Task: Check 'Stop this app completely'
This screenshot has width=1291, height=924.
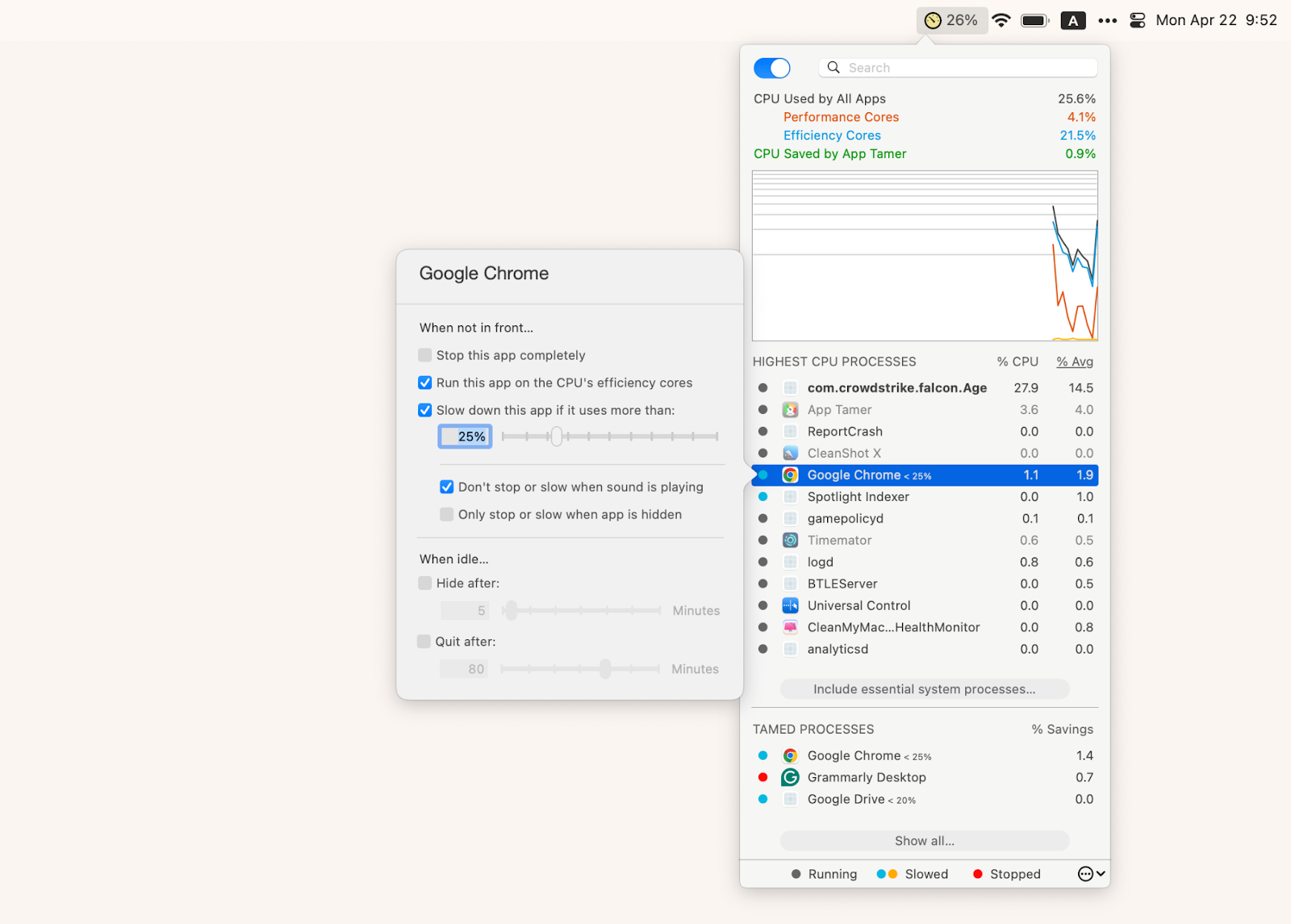Action: (x=424, y=355)
